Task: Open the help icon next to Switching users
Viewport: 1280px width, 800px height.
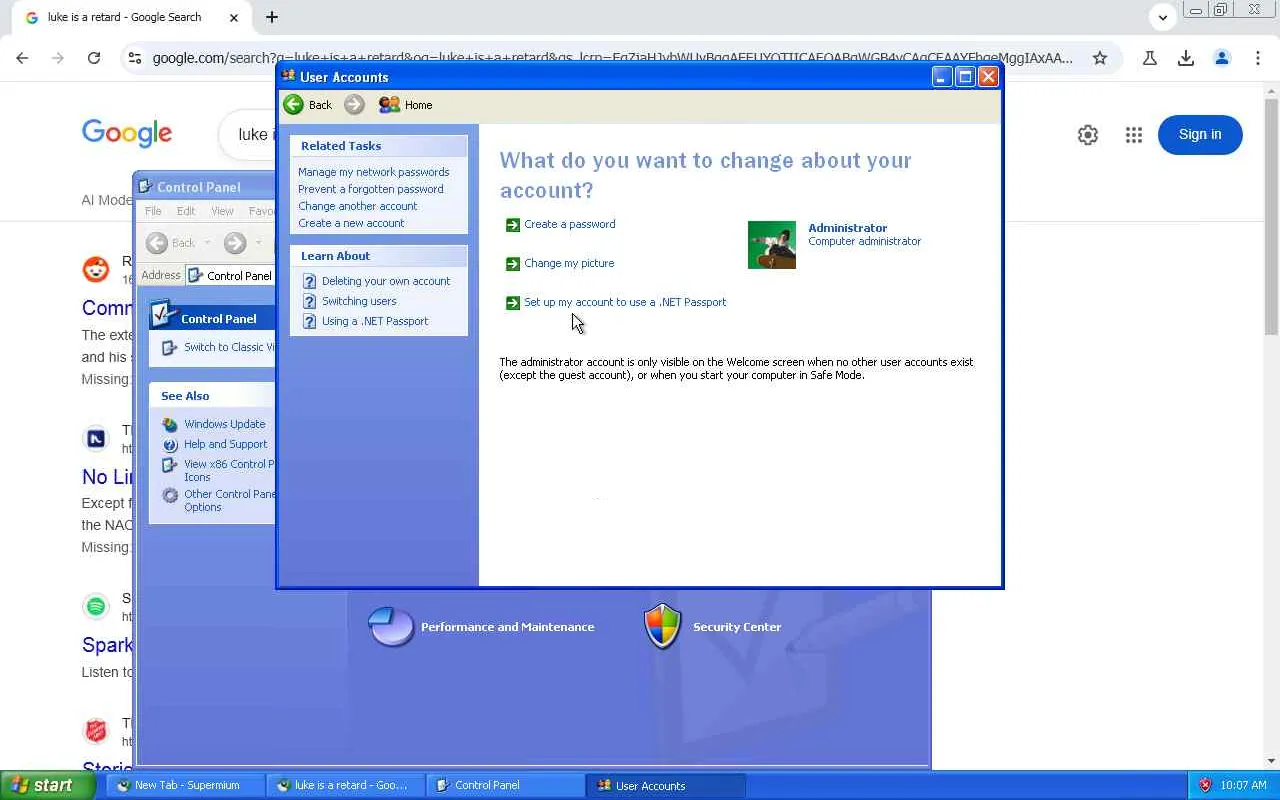Action: point(309,302)
